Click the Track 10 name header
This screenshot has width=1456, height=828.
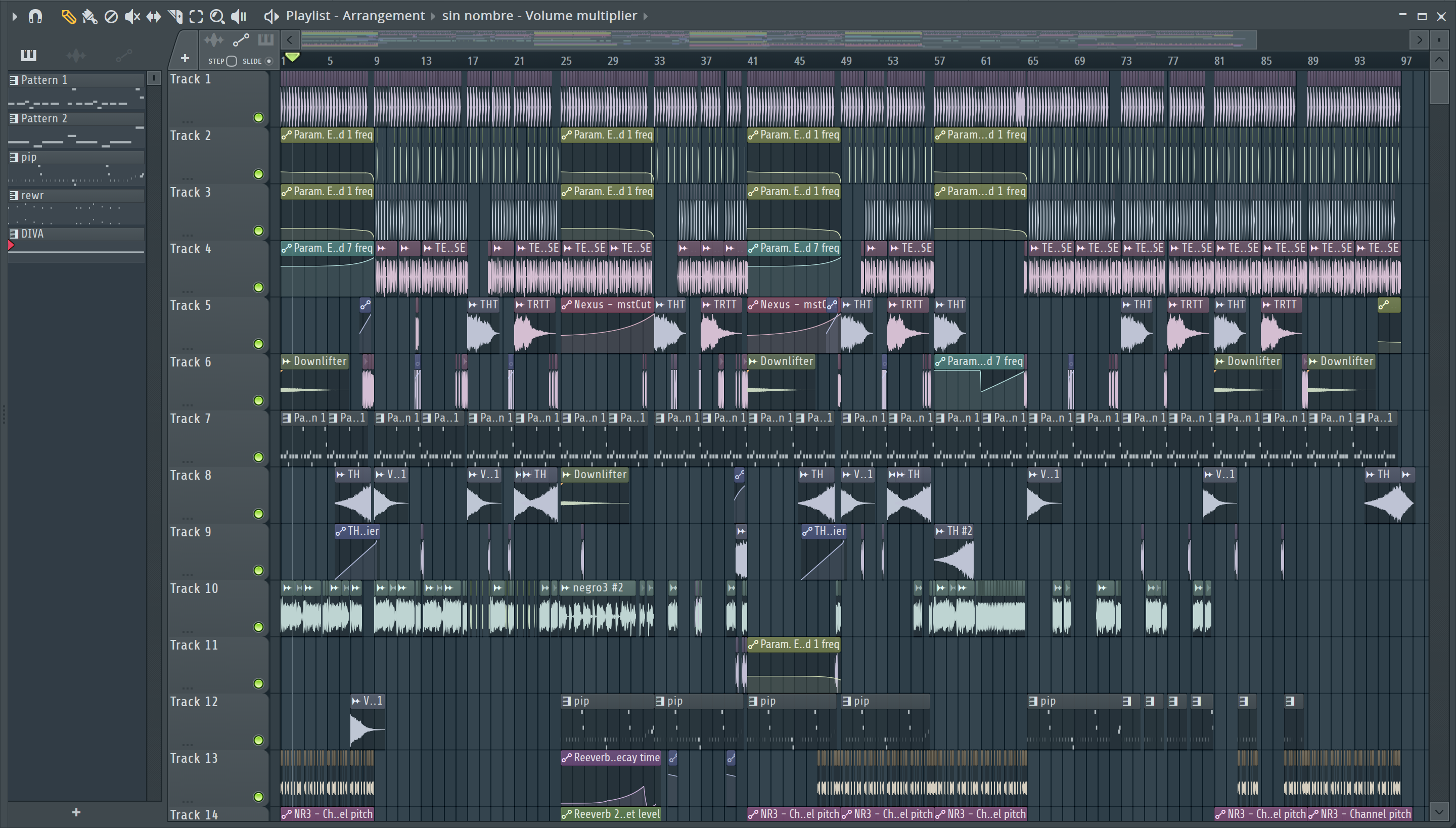click(x=194, y=588)
